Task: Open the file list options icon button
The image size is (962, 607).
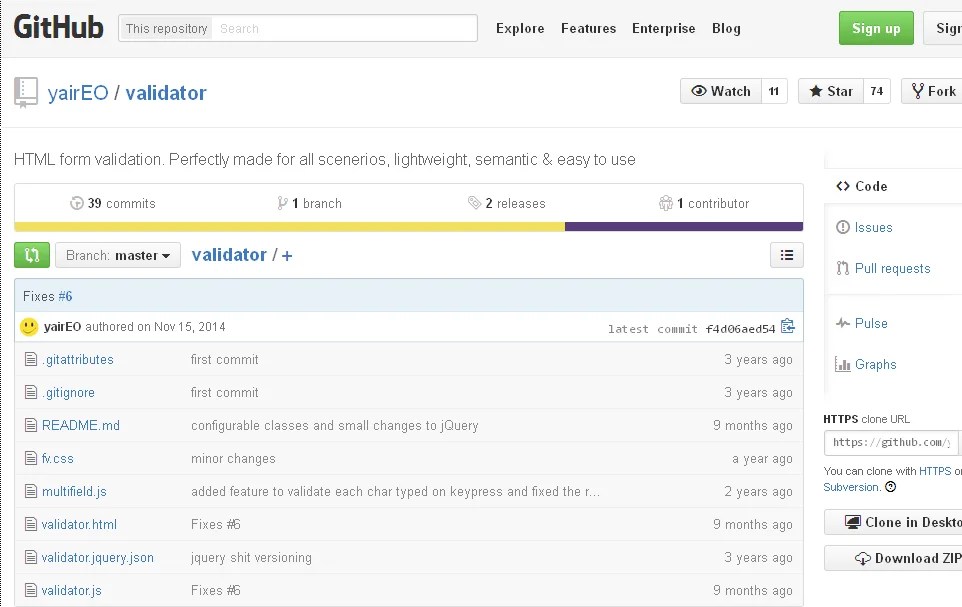Action: pos(787,255)
